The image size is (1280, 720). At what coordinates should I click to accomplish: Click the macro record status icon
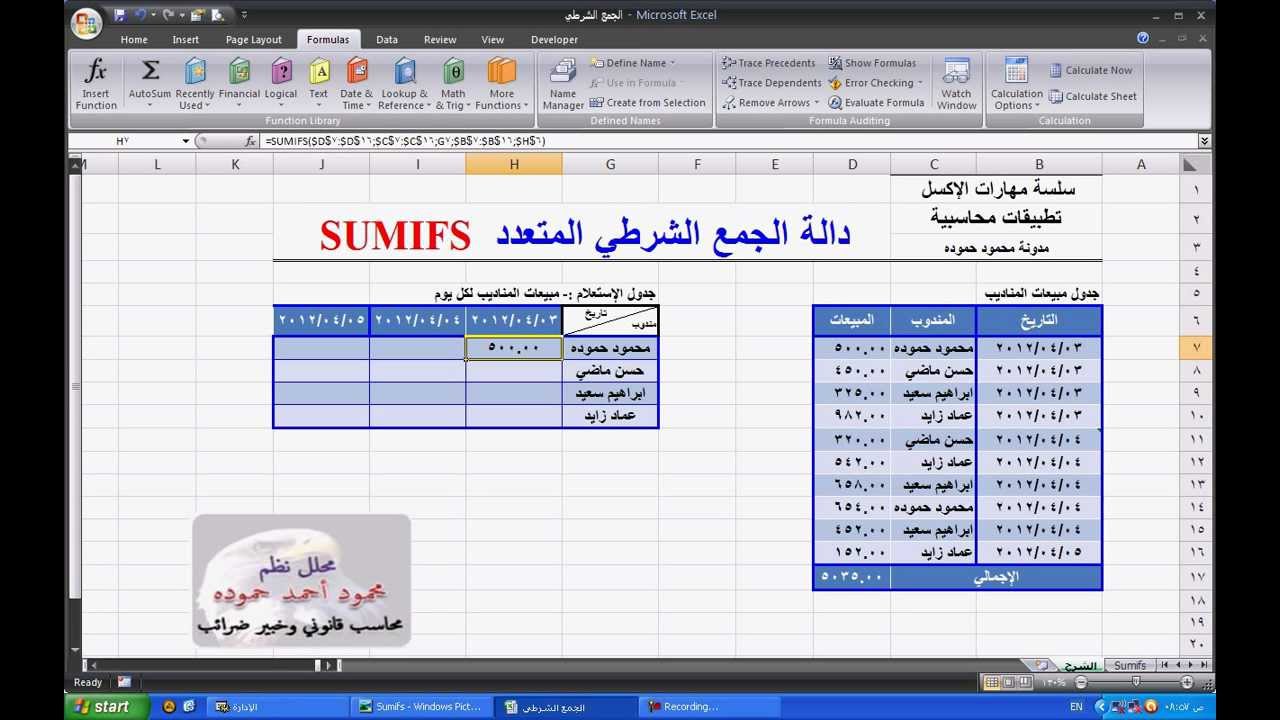pos(124,682)
